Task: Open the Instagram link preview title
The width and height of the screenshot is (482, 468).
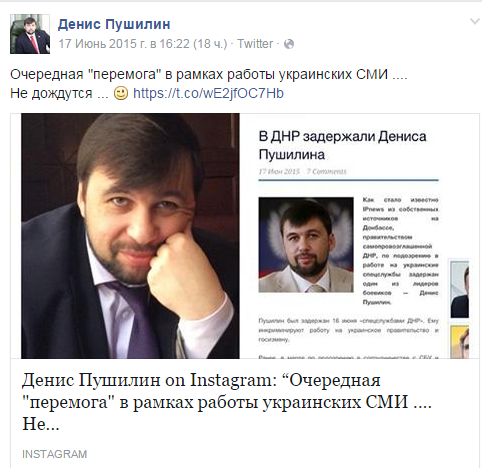Action: [x=227, y=402]
